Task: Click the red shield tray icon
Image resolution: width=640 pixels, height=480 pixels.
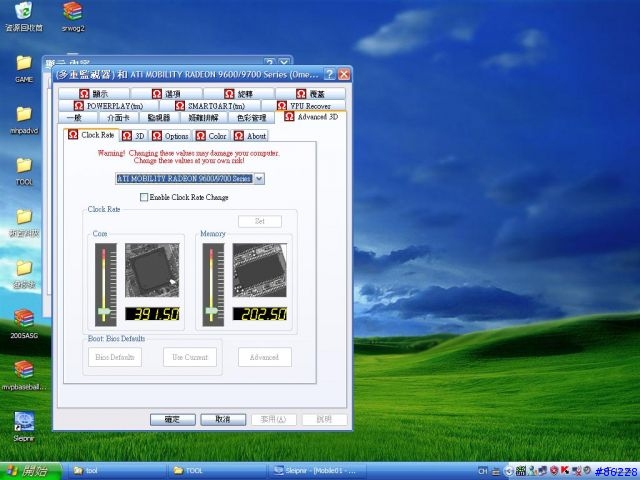Action: (554, 471)
